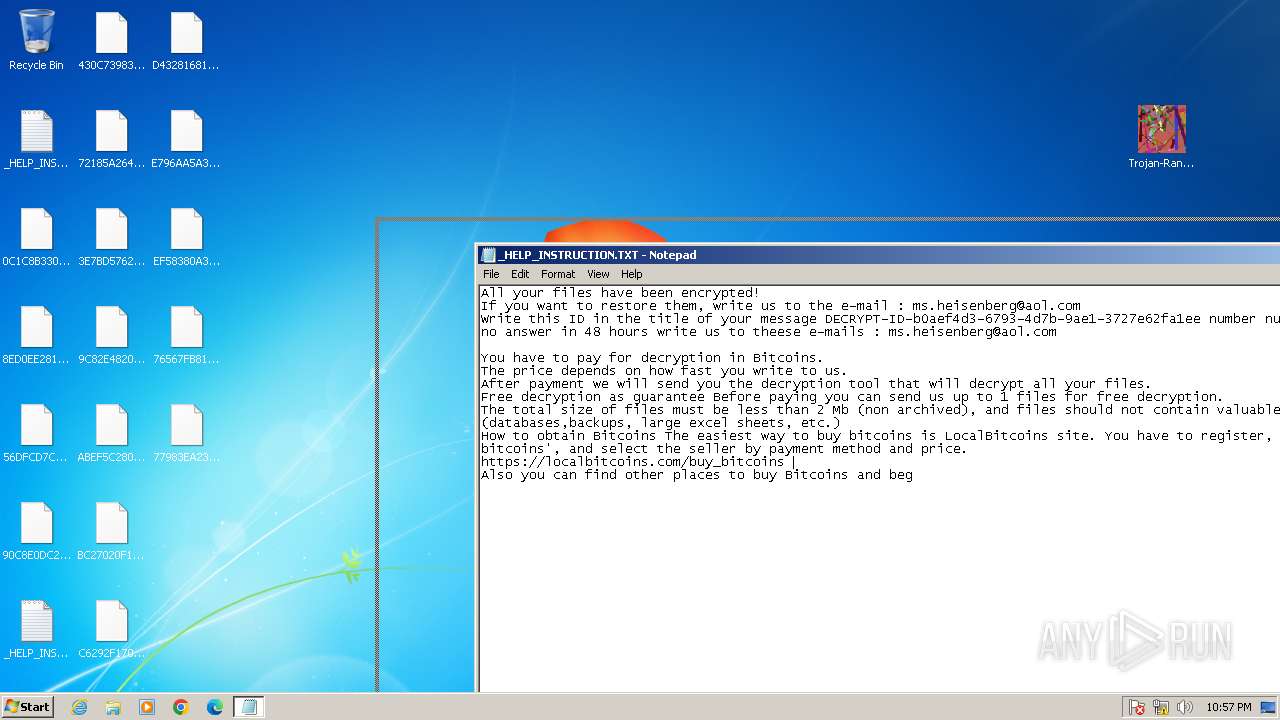Select the 430C73983... desktop file

tap(111, 40)
